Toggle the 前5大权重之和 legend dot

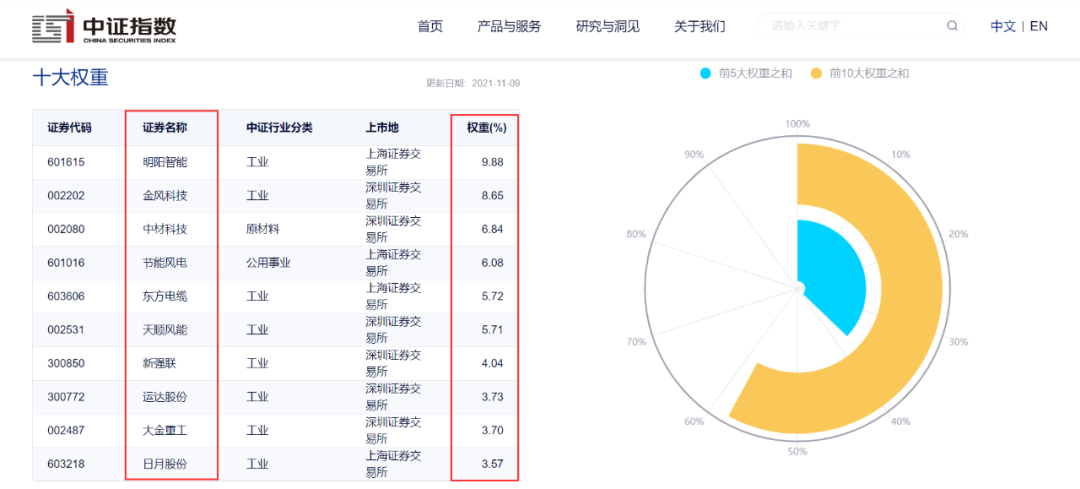705,73
